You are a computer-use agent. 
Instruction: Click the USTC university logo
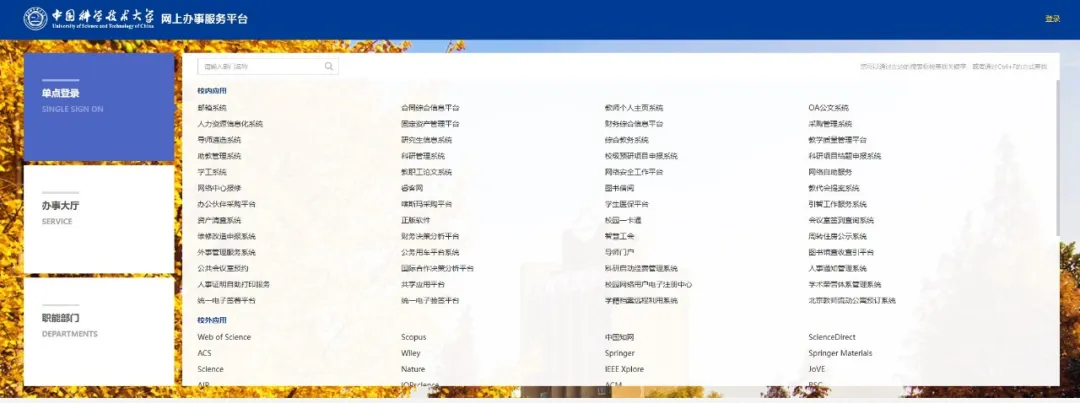[89, 19]
